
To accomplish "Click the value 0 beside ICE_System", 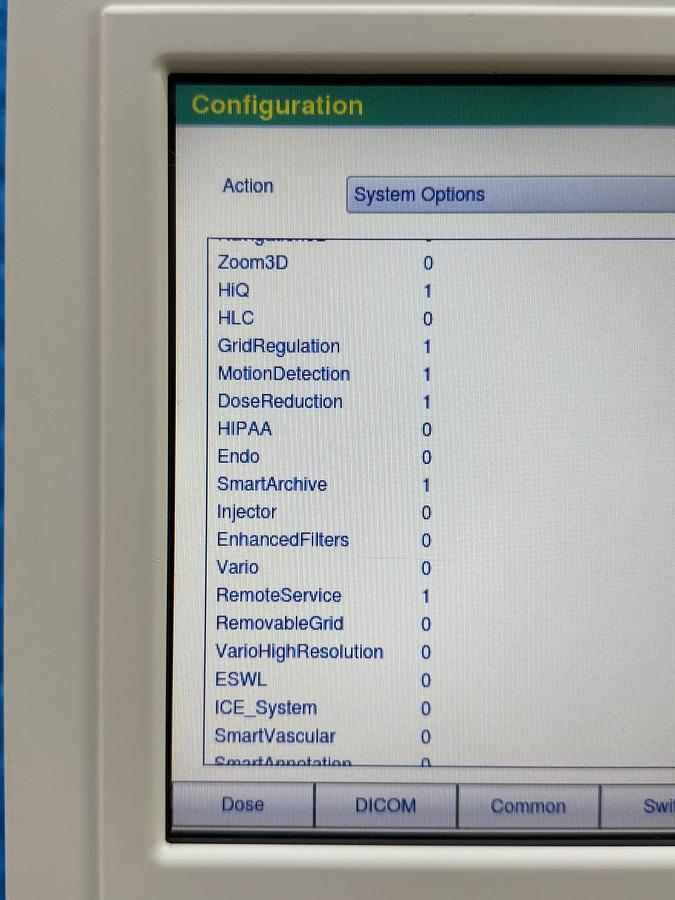I will click(426, 708).
